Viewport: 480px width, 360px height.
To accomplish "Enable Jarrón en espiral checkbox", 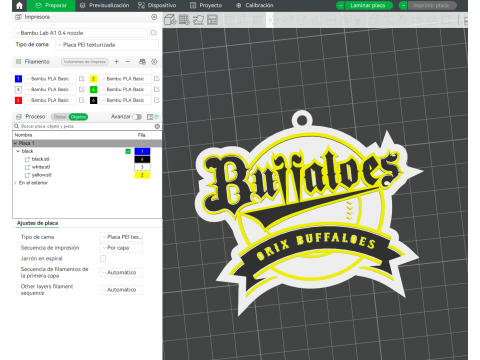I will pyautogui.click(x=103, y=258).
